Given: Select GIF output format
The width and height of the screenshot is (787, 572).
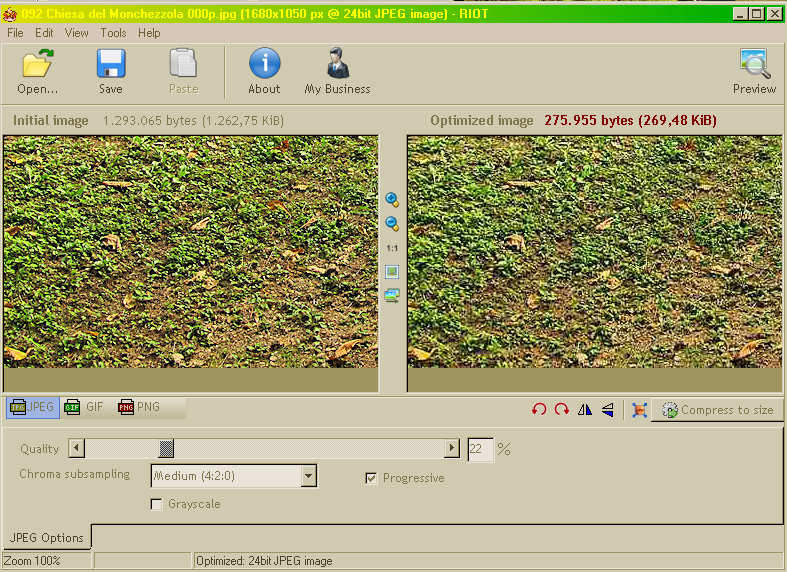Looking at the screenshot, I should coord(84,407).
